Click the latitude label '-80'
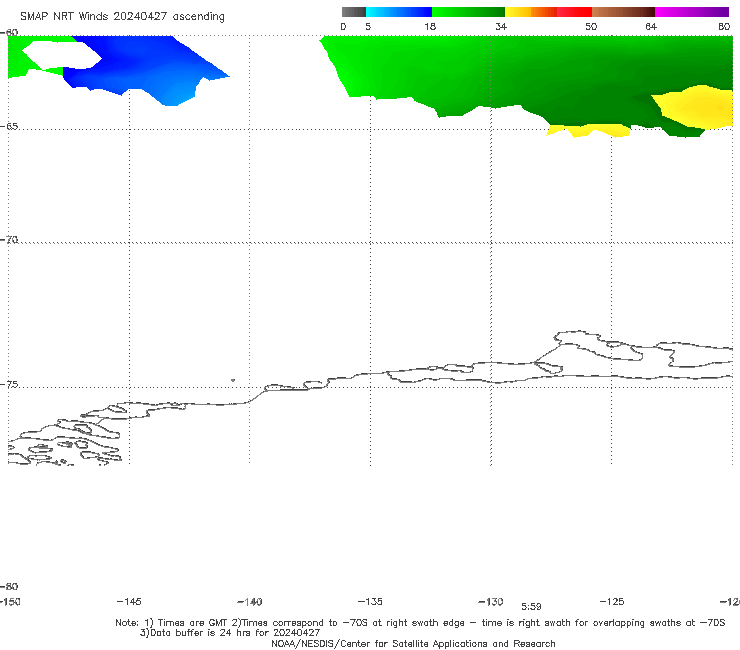Viewport: 740px width, 650px height. pos(9,587)
